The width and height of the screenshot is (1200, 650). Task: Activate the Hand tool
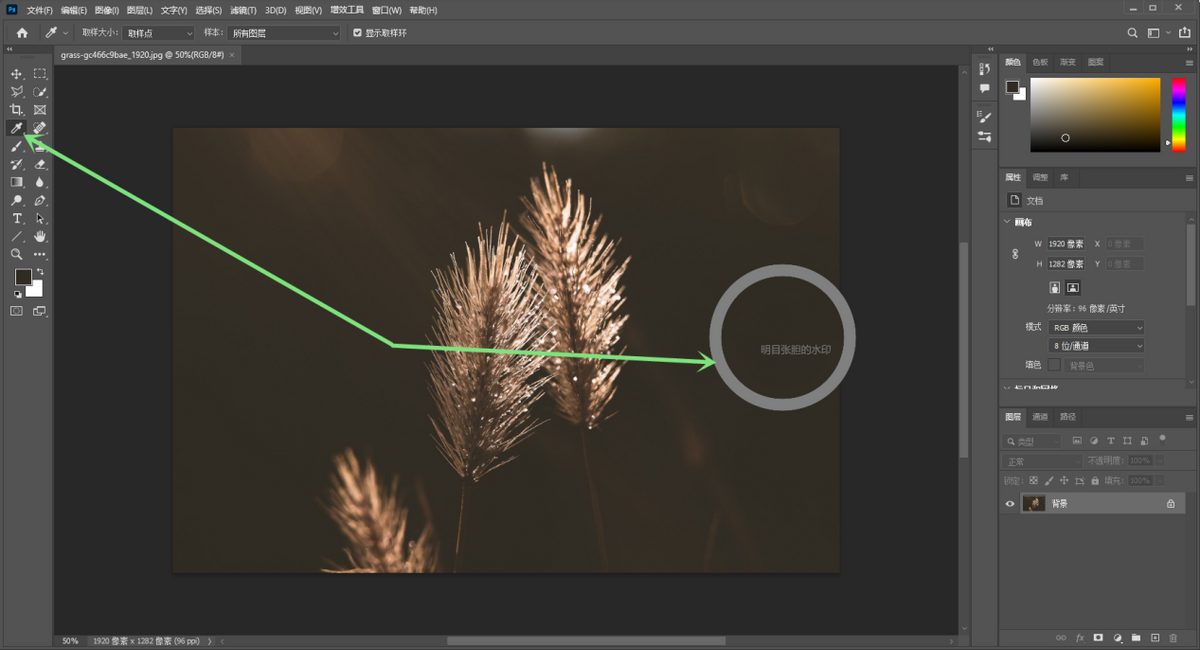pos(40,237)
